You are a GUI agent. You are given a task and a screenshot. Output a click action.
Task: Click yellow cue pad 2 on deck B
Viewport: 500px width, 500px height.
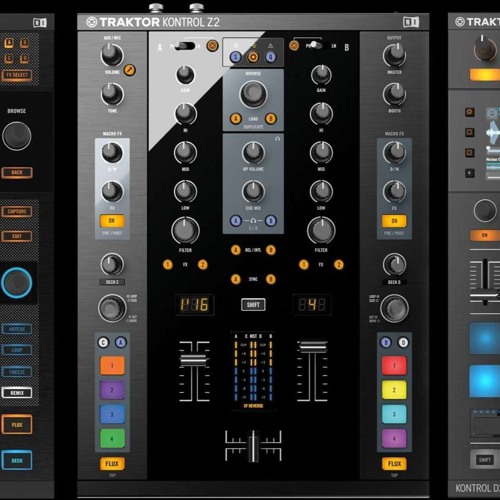394,390
